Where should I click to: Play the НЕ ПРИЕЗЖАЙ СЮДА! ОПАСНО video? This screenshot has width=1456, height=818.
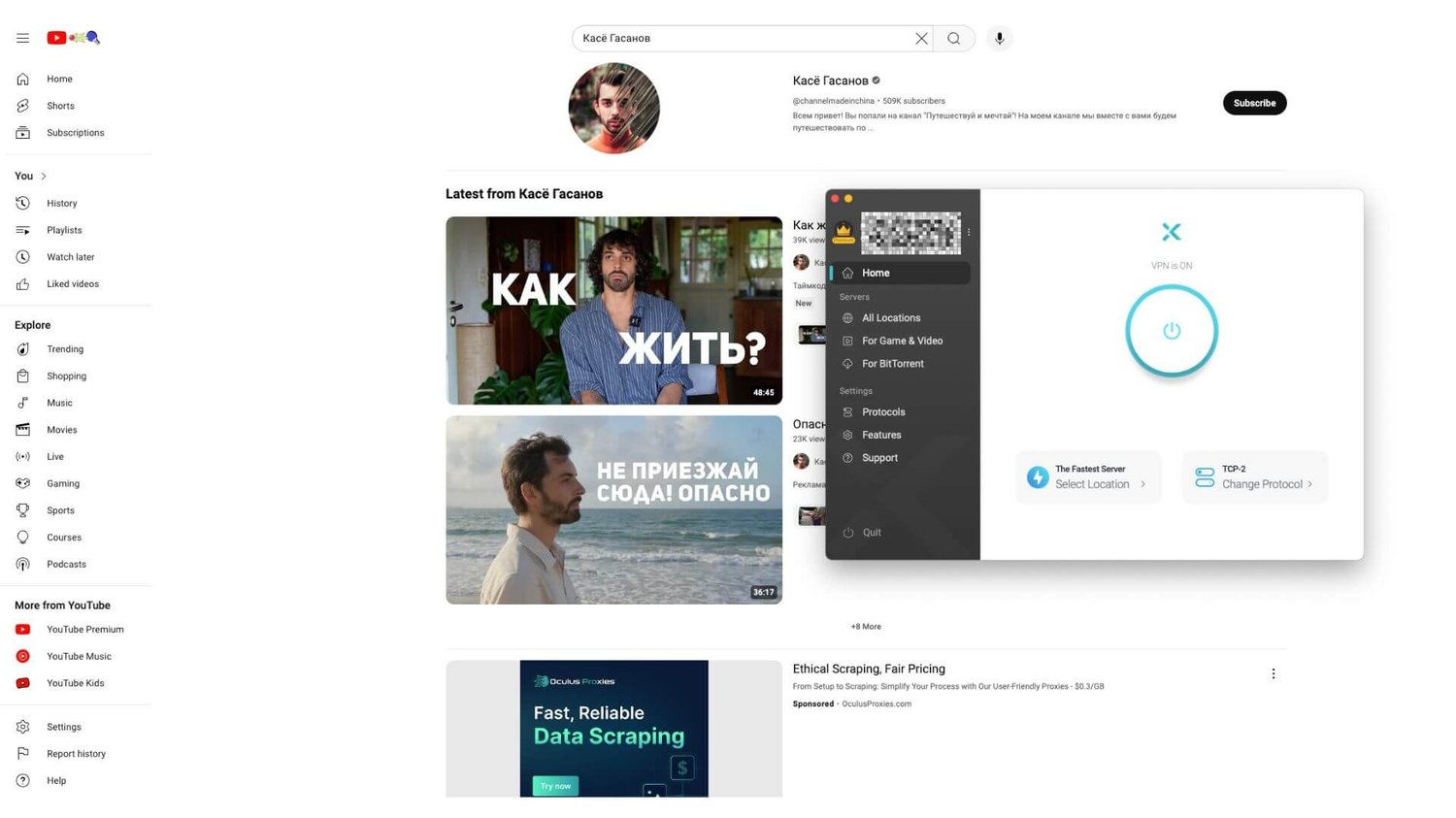coord(613,510)
